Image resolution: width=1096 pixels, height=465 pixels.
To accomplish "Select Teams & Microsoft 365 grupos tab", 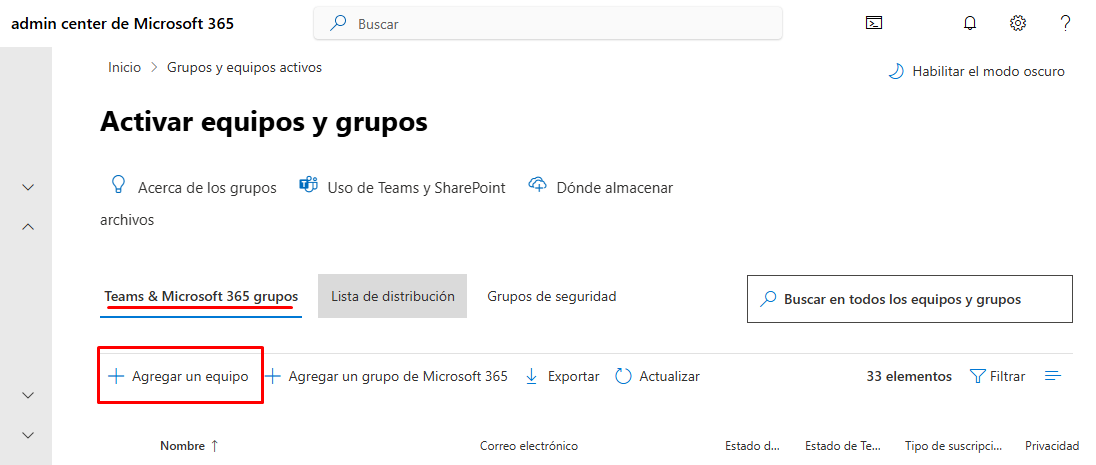I will [201, 296].
